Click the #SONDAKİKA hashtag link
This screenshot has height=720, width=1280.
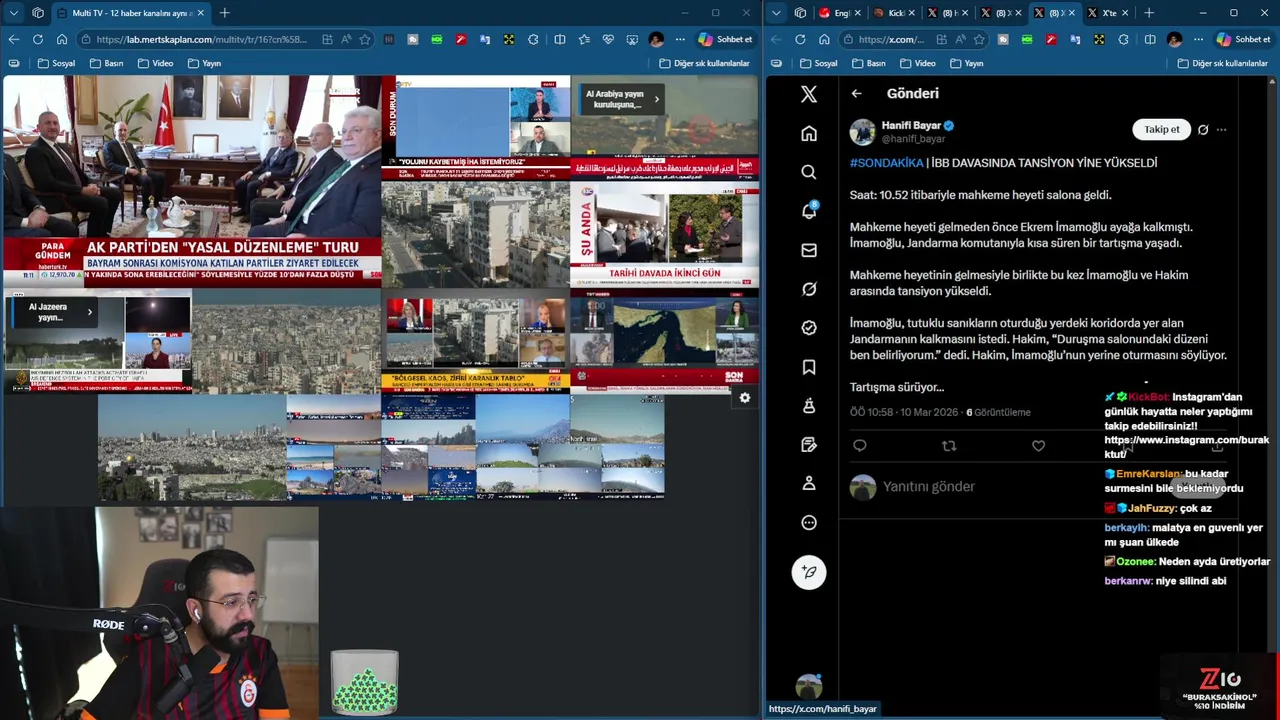coord(886,163)
